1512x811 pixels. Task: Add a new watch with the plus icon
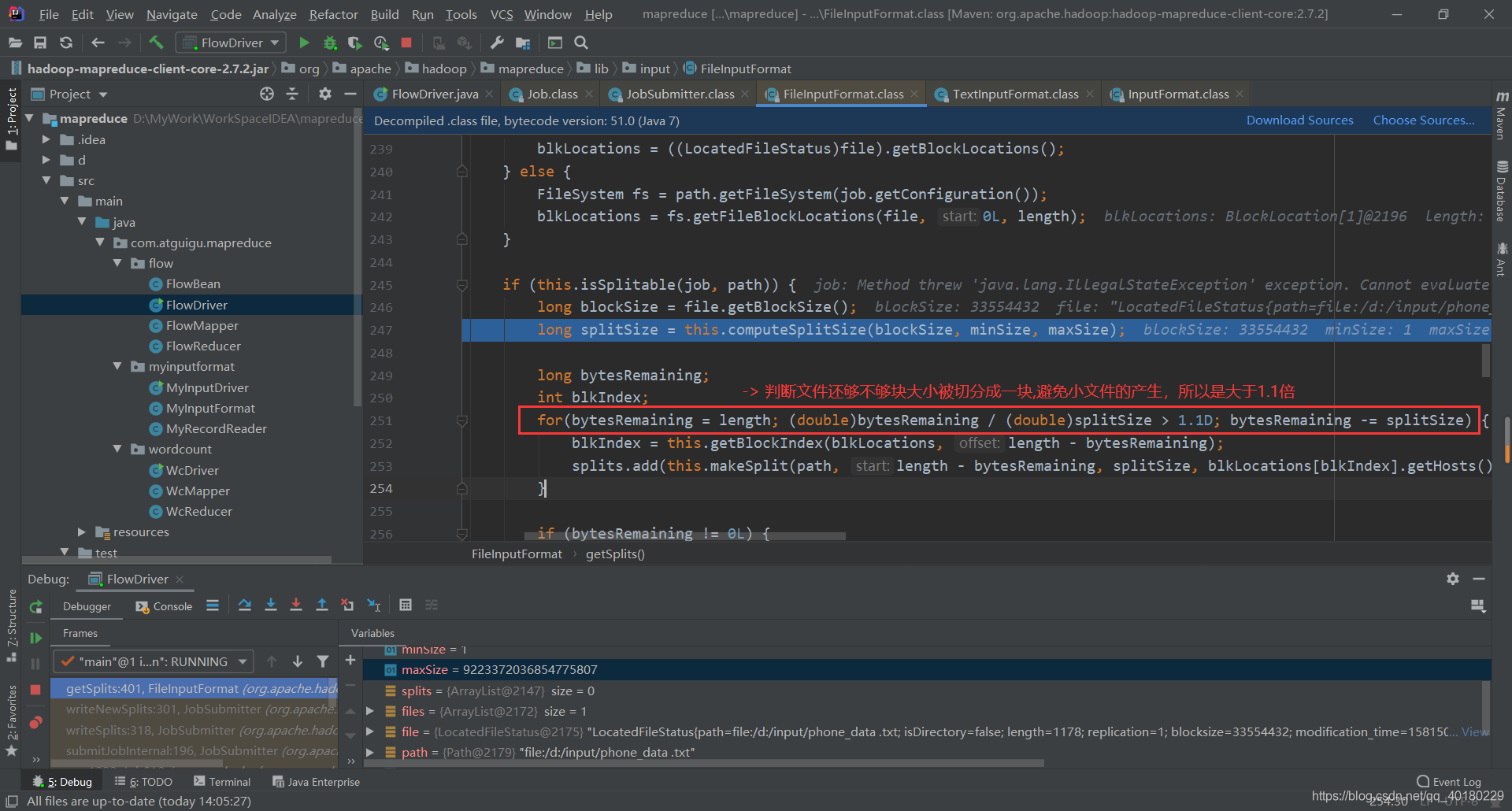[x=350, y=660]
